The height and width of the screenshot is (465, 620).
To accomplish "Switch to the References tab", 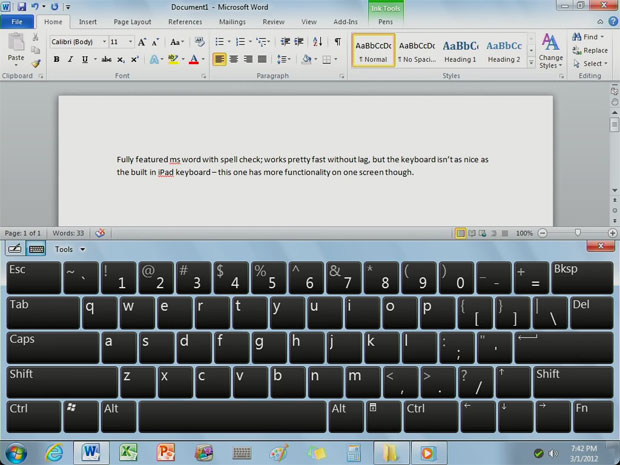I will click(185, 22).
